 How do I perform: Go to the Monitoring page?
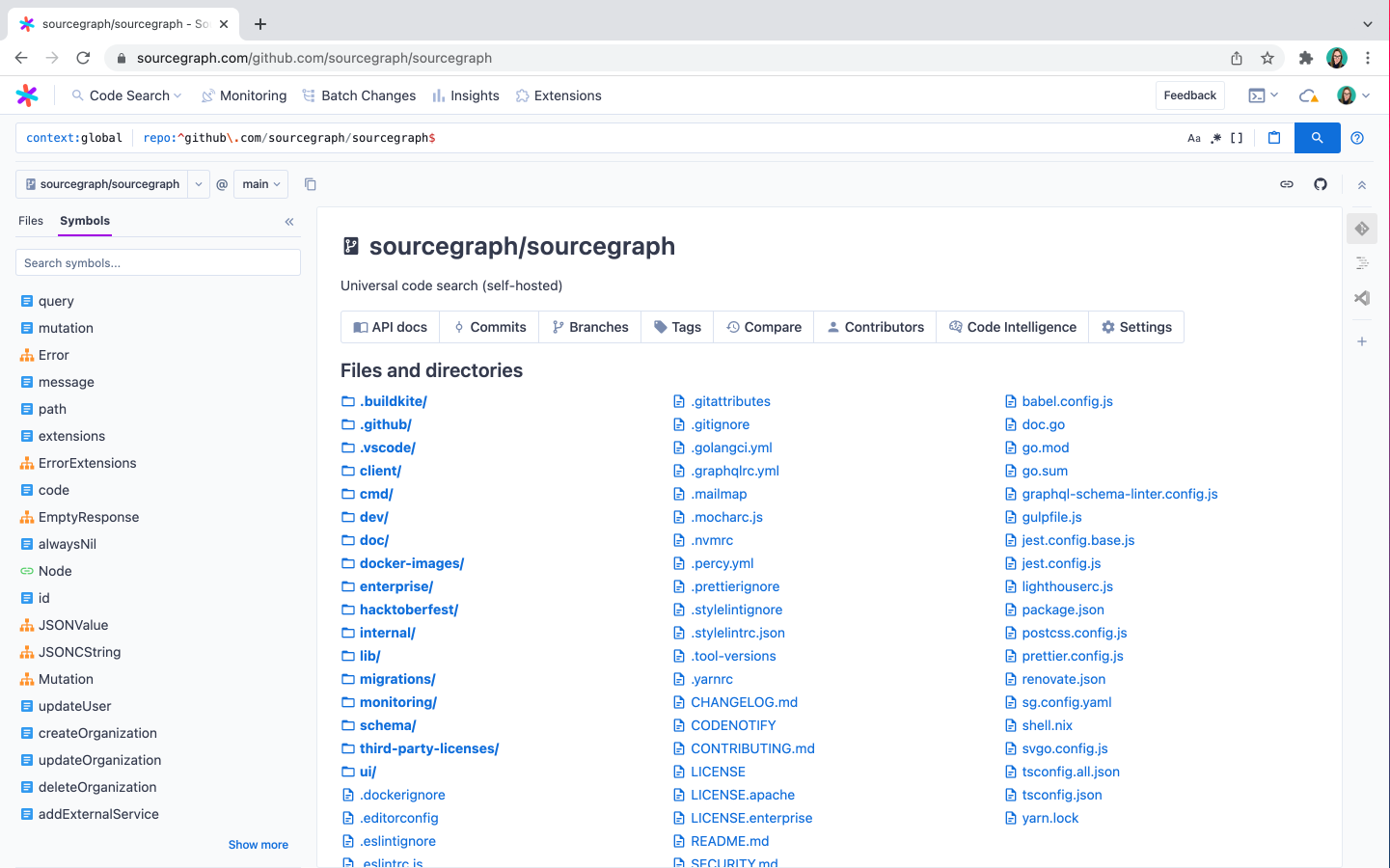pos(244,95)
